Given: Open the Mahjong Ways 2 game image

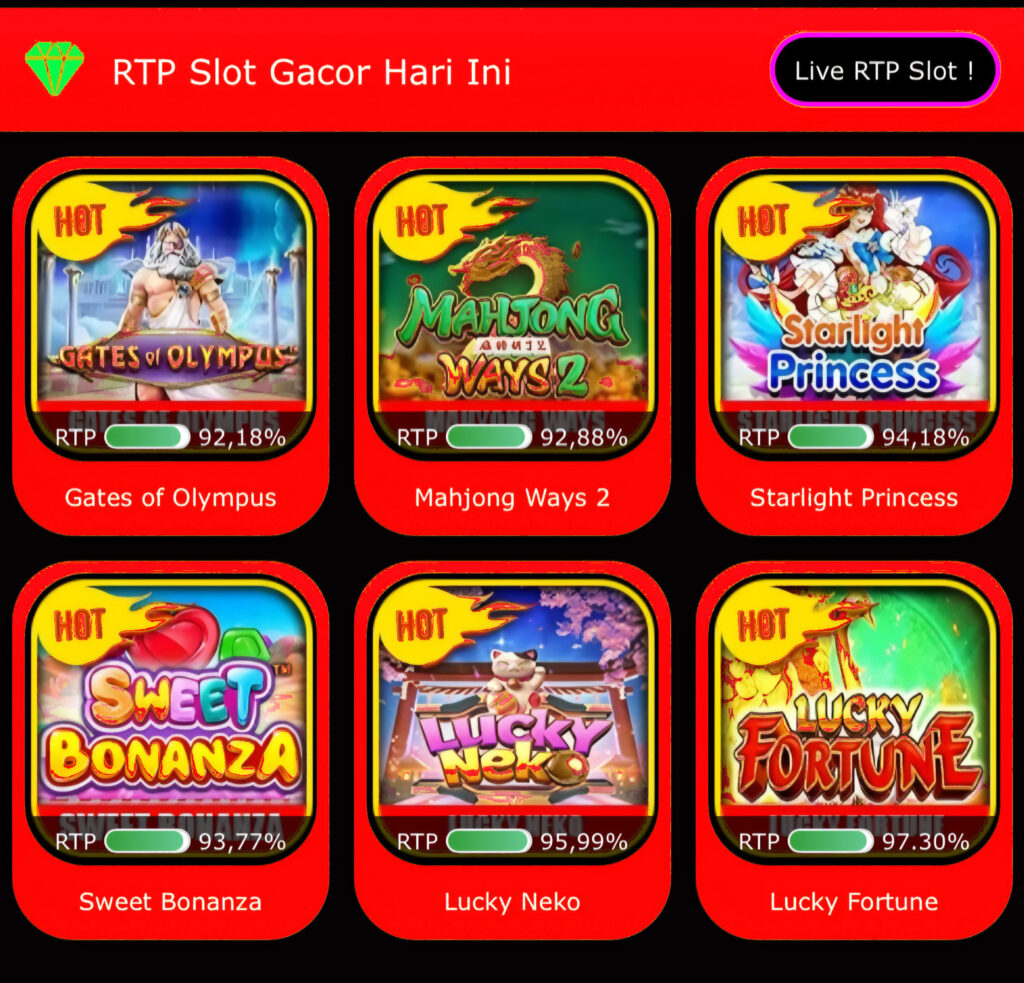Looking at the screenshot, I should click(513, 316).
